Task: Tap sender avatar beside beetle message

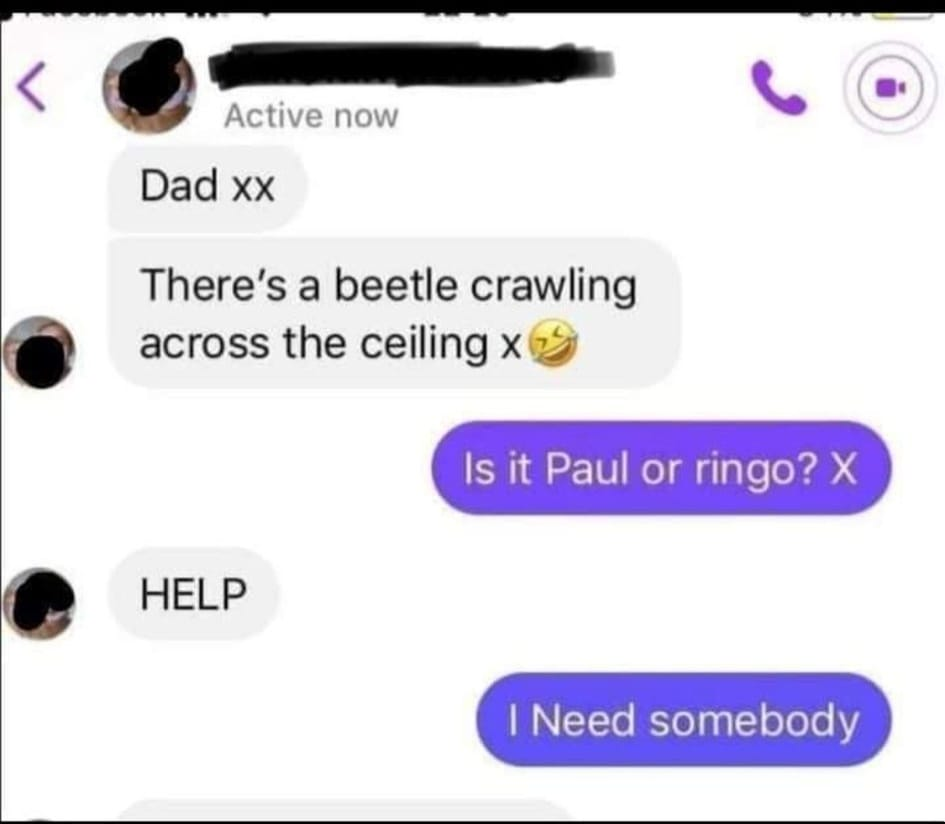Action: [x=39, y=352]
